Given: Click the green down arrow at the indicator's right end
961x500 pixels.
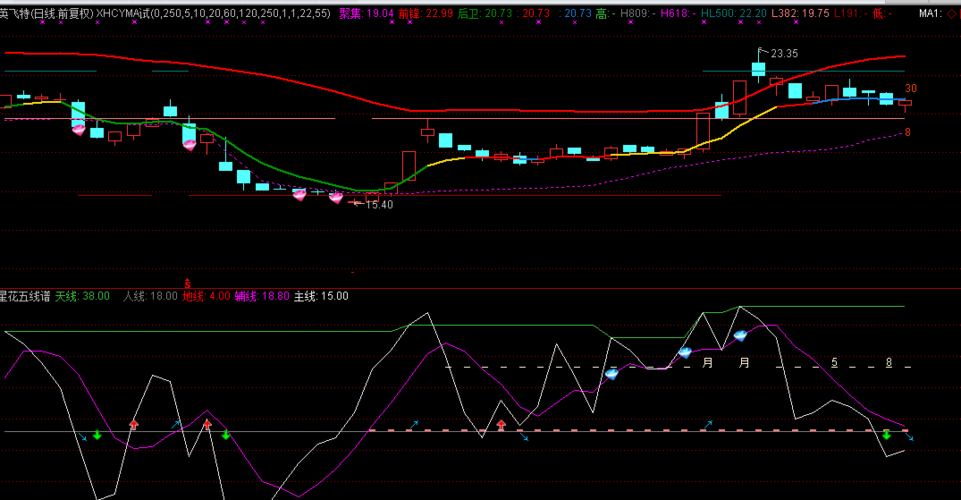Looking at the screenshot, I should [x=886, y=435].
